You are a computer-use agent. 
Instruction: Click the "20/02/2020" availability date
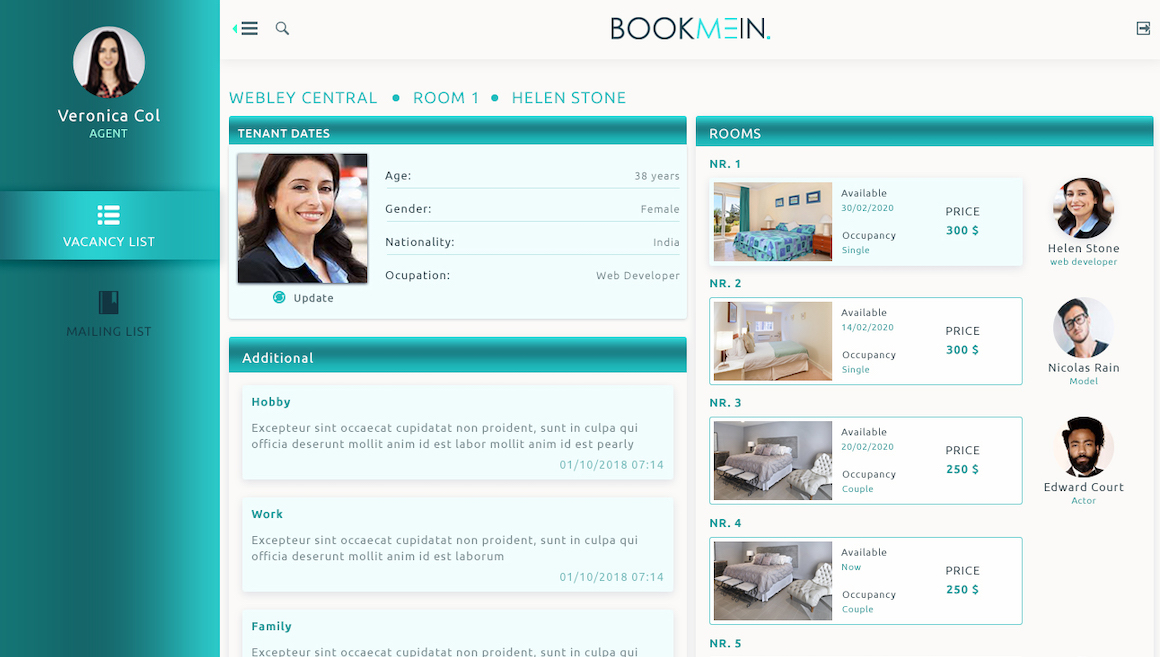pos(867,447)
